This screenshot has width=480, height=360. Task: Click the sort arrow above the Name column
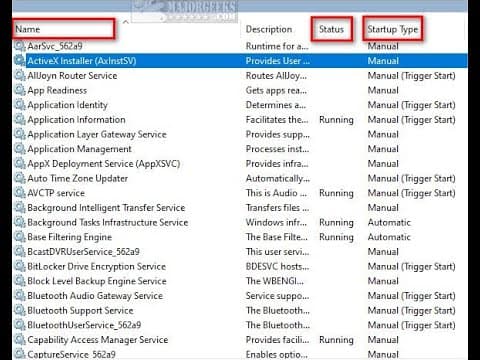126,22
